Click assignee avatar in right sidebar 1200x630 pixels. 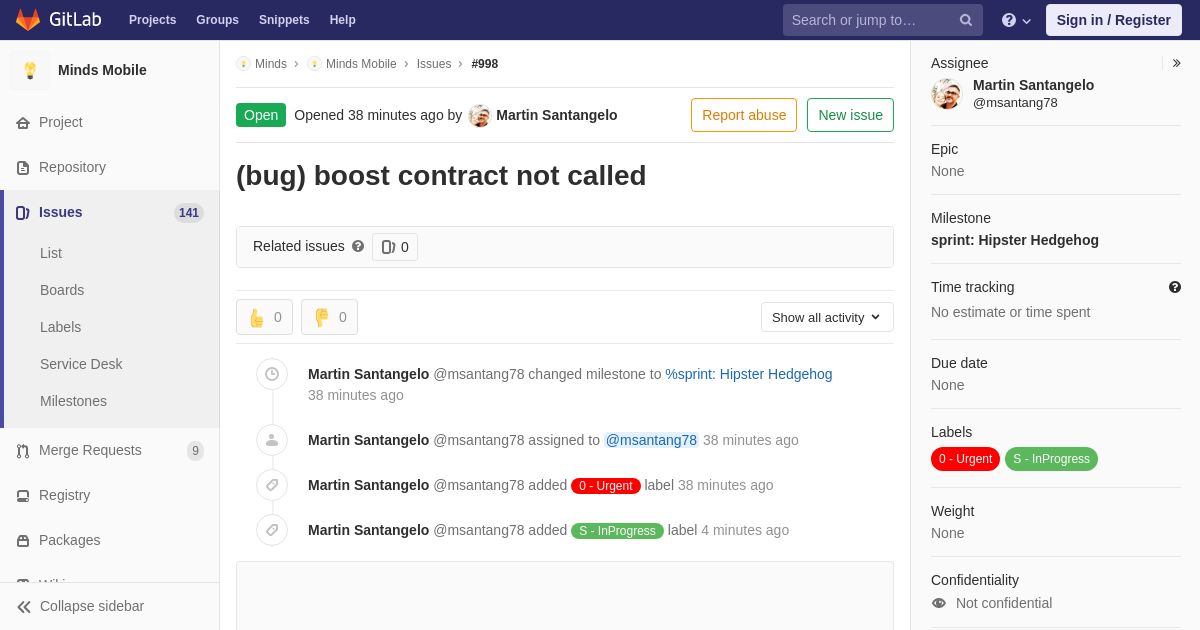[x=946, y=94]
